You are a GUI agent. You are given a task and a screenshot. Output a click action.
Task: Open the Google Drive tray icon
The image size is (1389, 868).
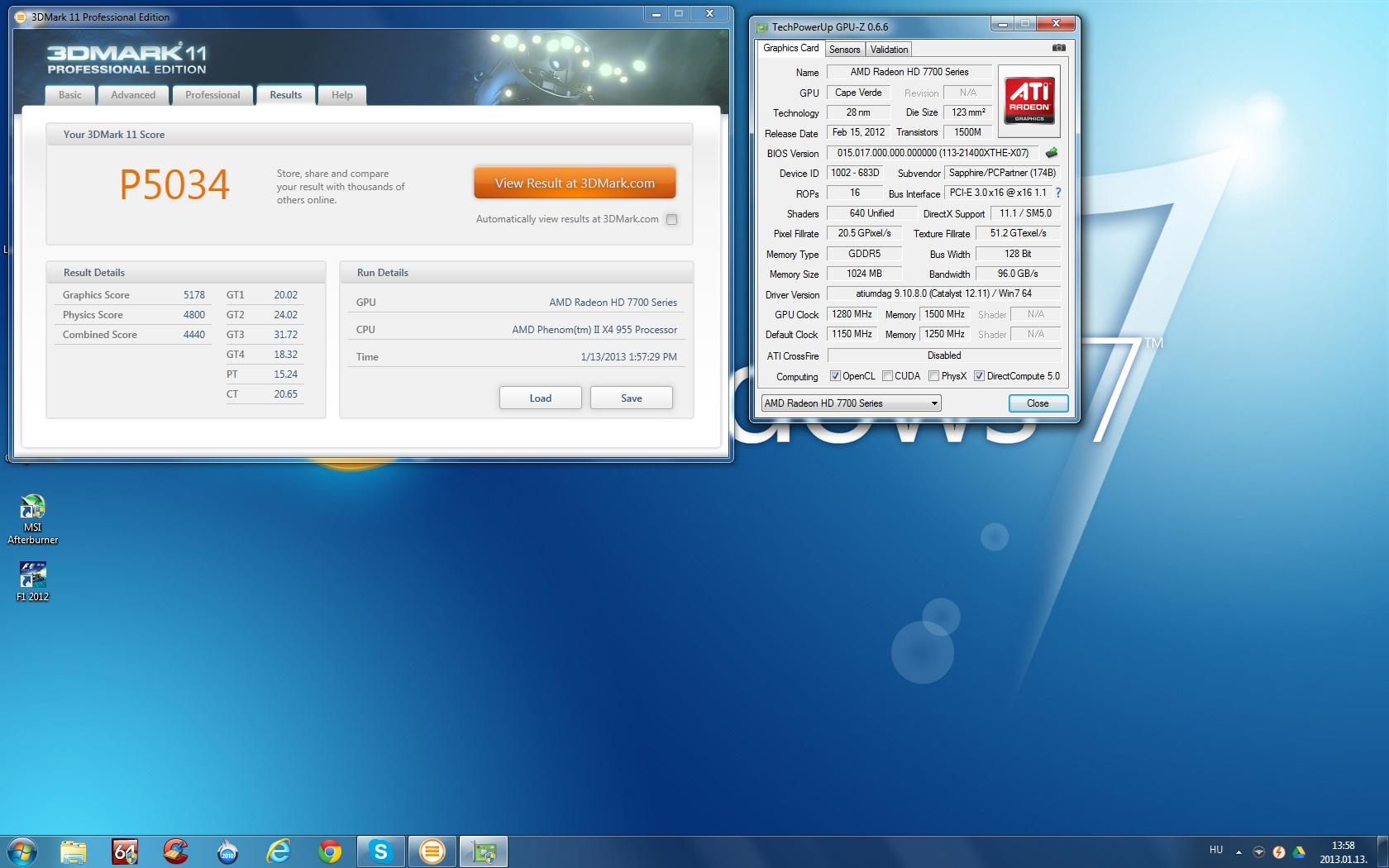click(1299, 851)
